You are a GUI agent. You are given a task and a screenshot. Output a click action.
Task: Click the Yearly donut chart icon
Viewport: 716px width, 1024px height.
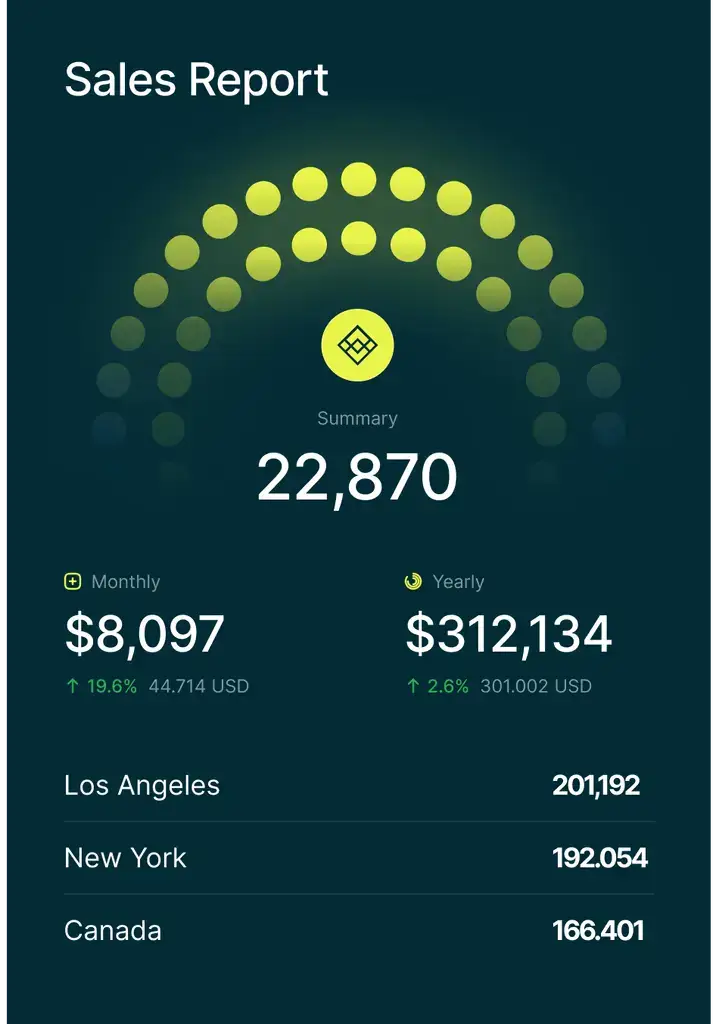(x=413, y=582)
